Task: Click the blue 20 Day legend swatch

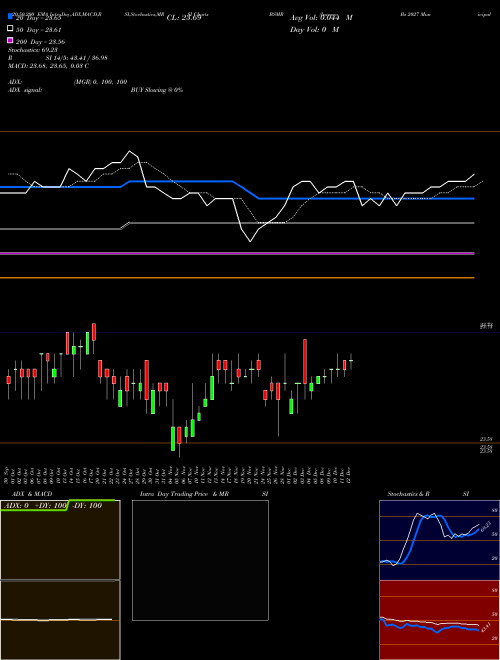Action: point(10,17)
